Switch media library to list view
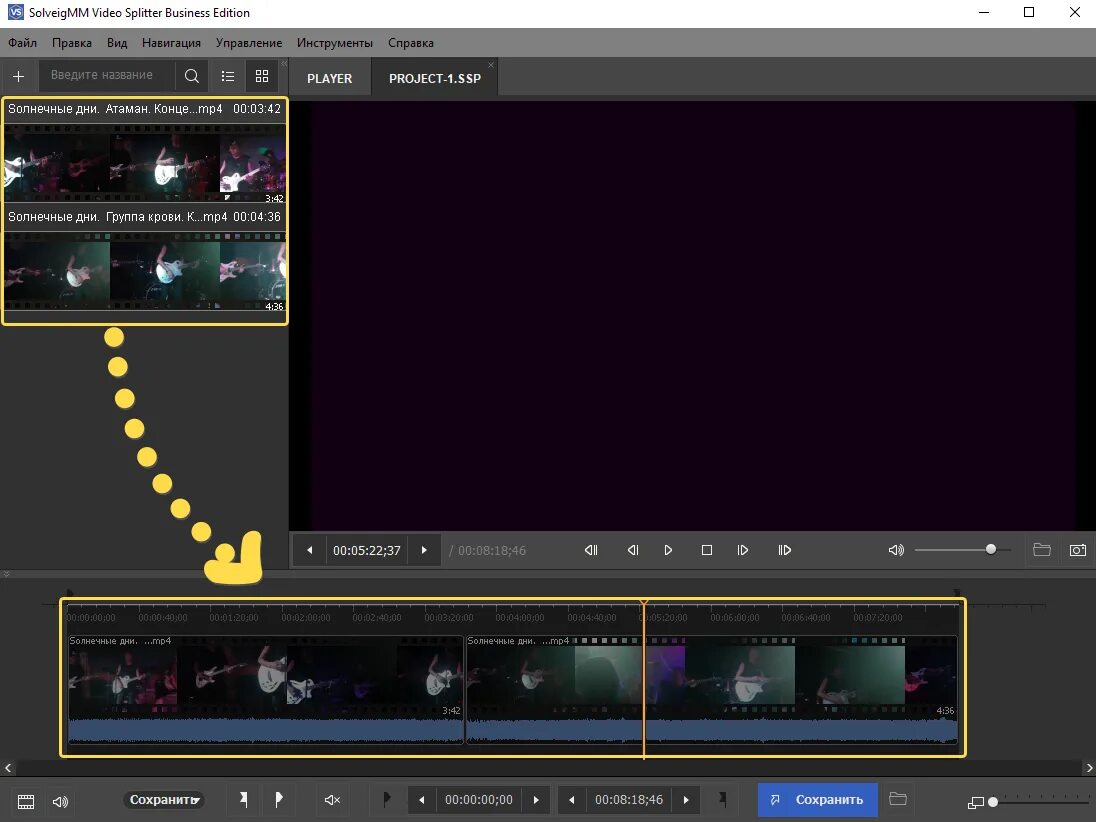The height and width of the screenshot is (822, 1096). pyautogui.click(x=228, y=76)
